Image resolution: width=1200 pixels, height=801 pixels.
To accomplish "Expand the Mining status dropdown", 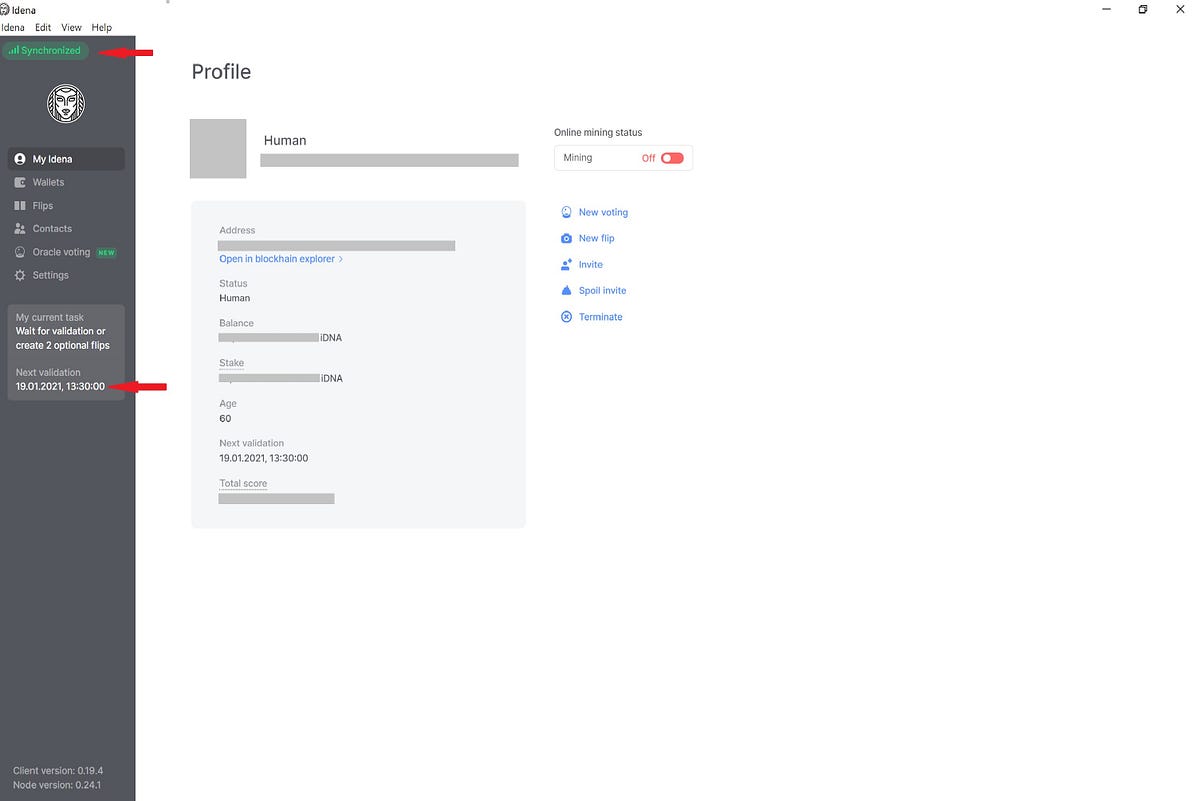I will pyautogui.click(x=623, y=157).
